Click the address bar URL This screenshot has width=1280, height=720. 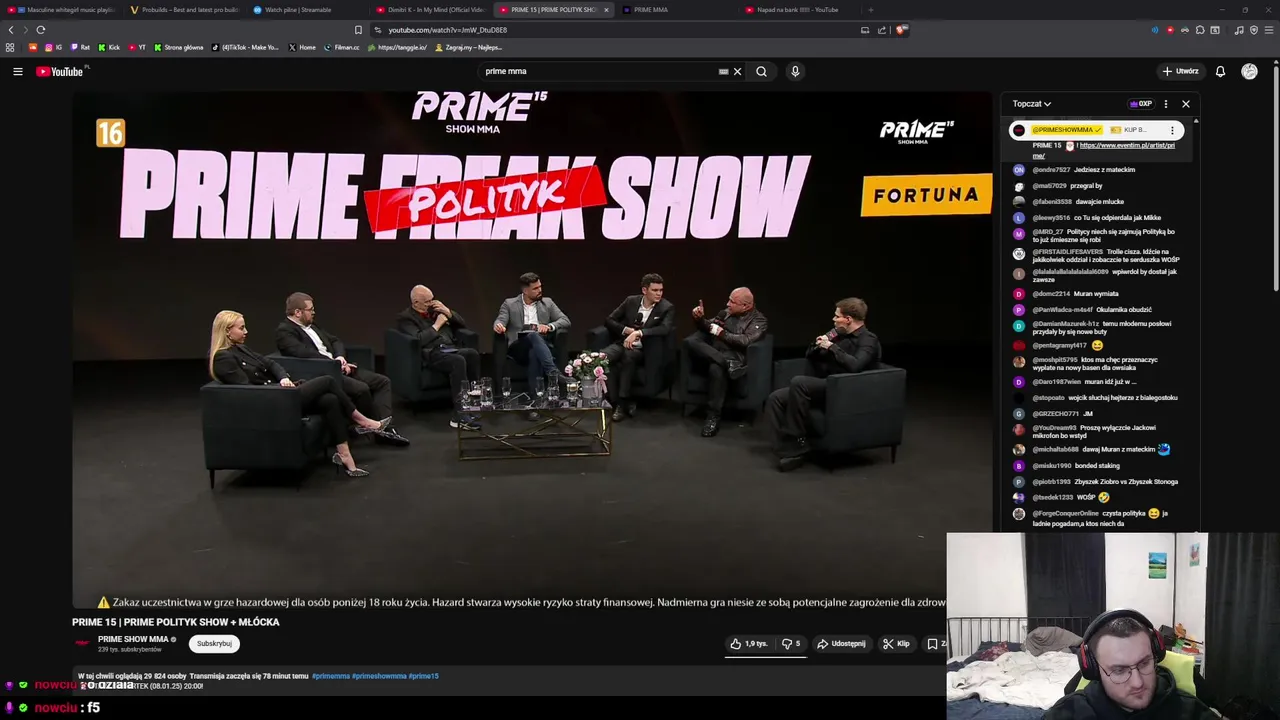pyautogui.click(x=448, y=30)
